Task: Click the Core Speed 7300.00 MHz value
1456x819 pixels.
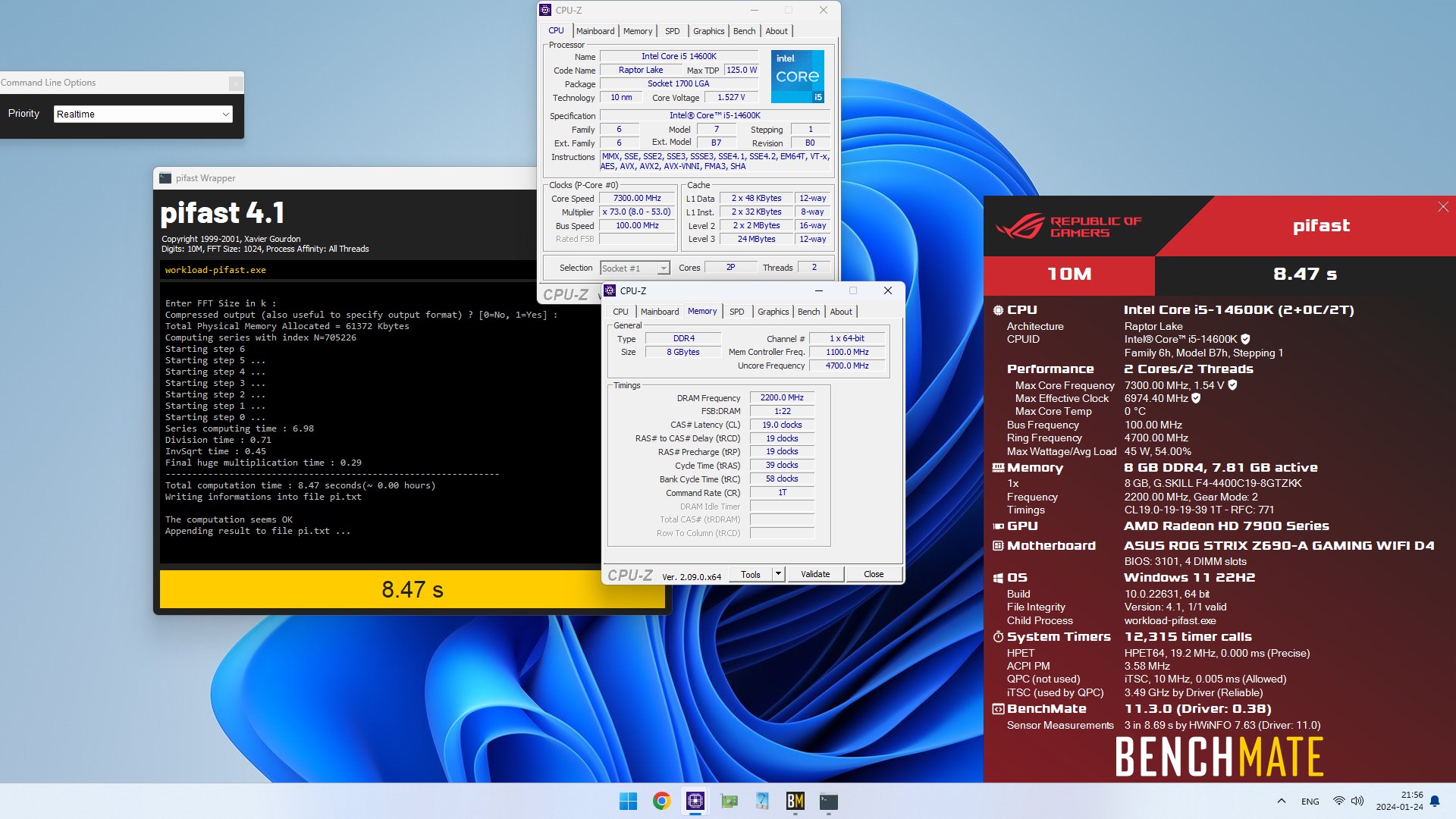Action: 637,199
